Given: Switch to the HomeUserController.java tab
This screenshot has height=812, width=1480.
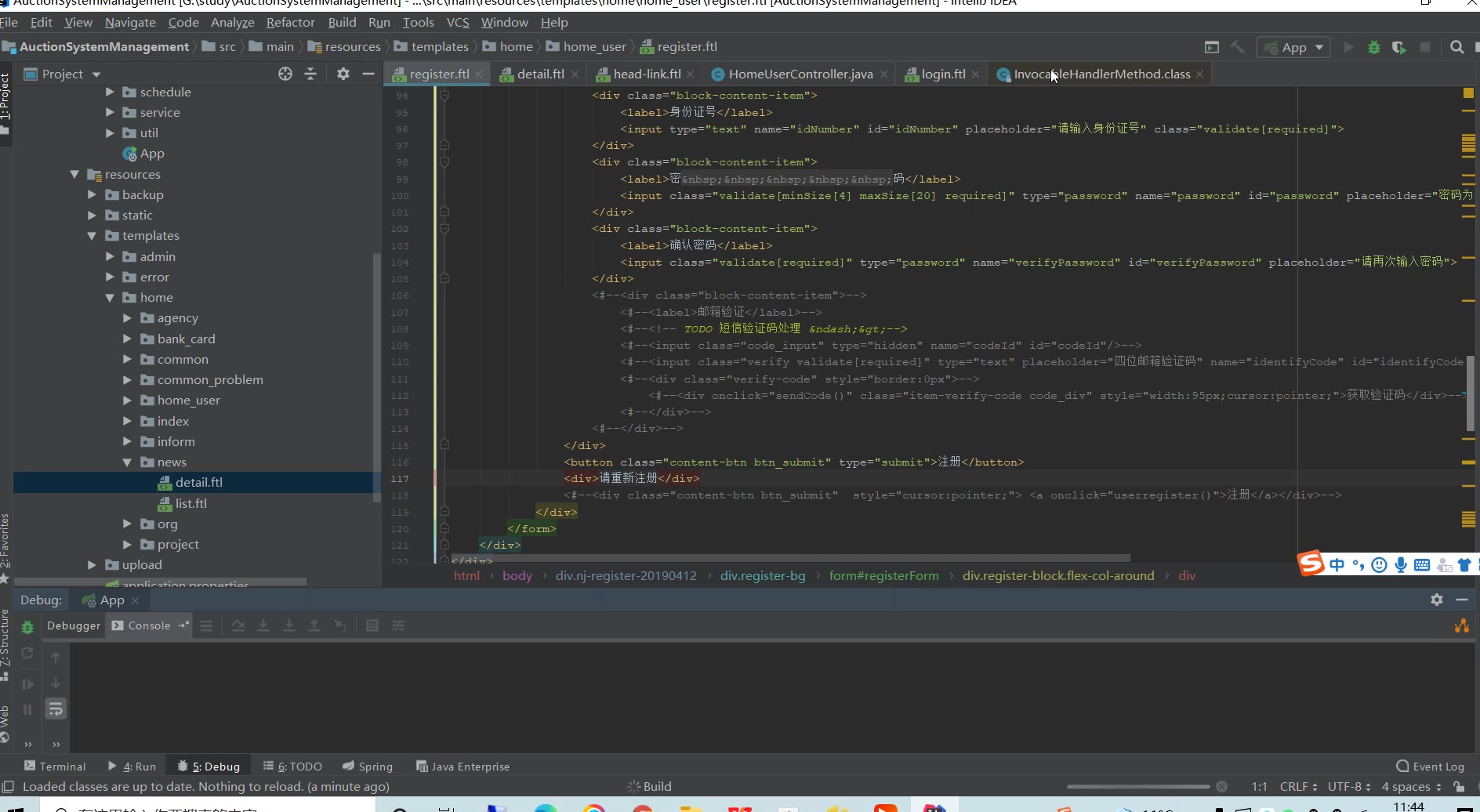Looking at the screenshot, I should [800, 74].
